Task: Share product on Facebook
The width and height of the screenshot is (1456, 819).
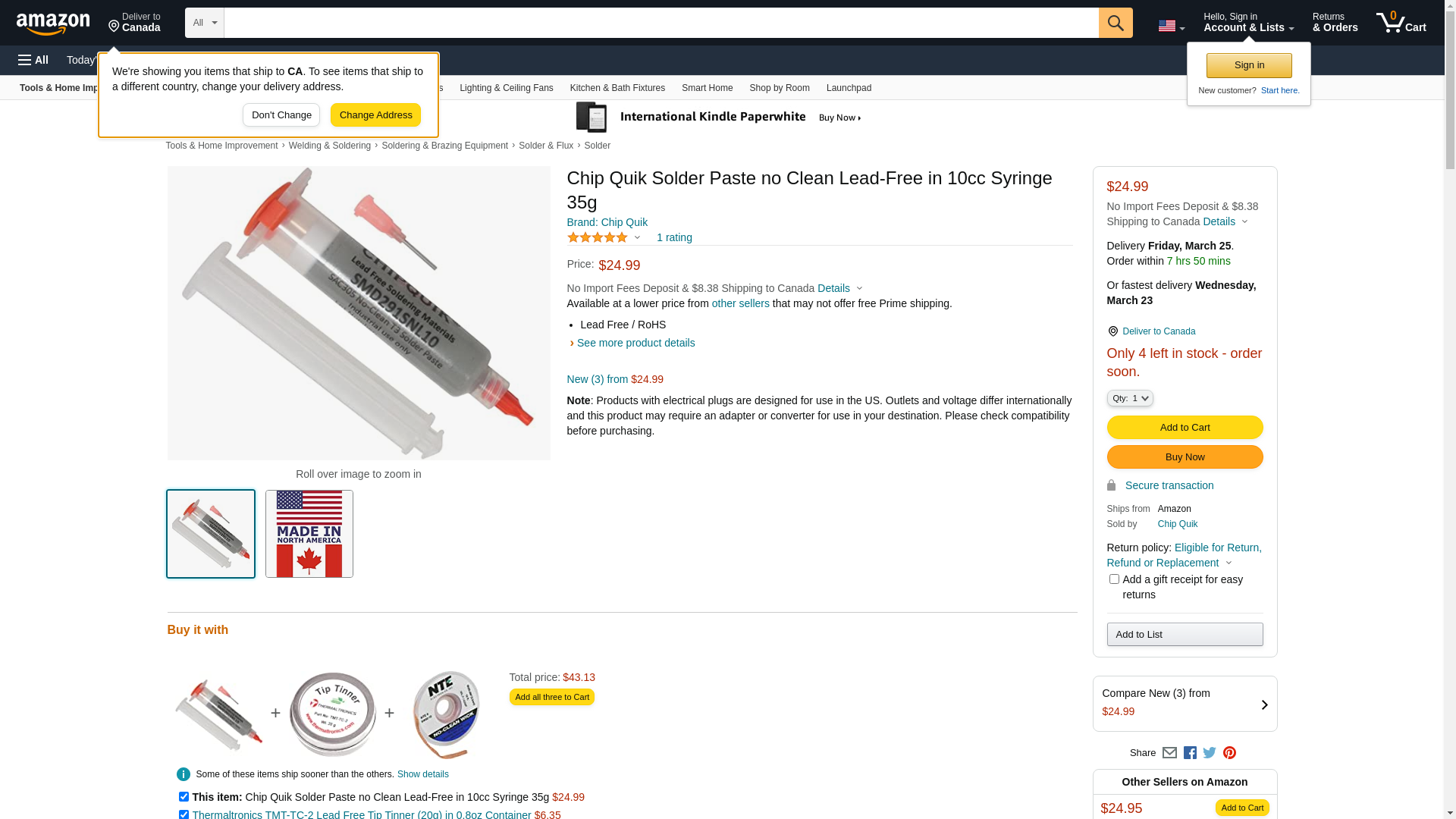Action: click(x=1190, y=753)
